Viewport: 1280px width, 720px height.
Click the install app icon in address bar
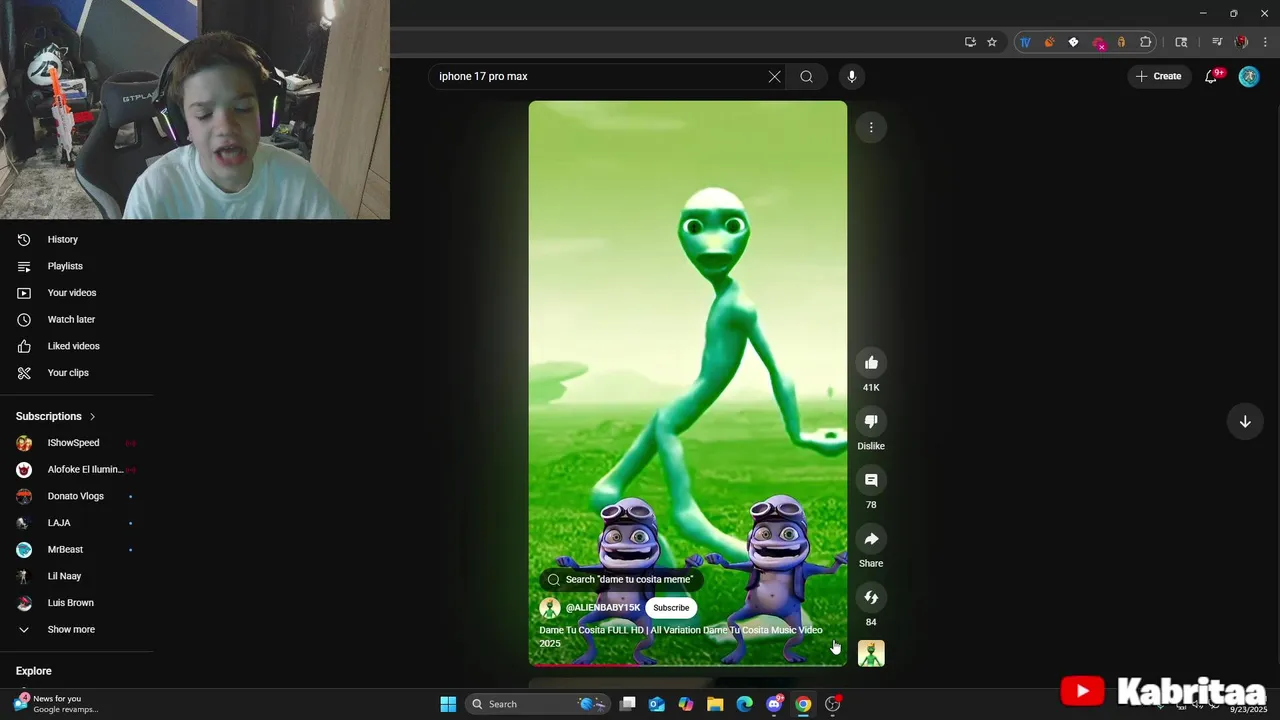click(970, 42)
